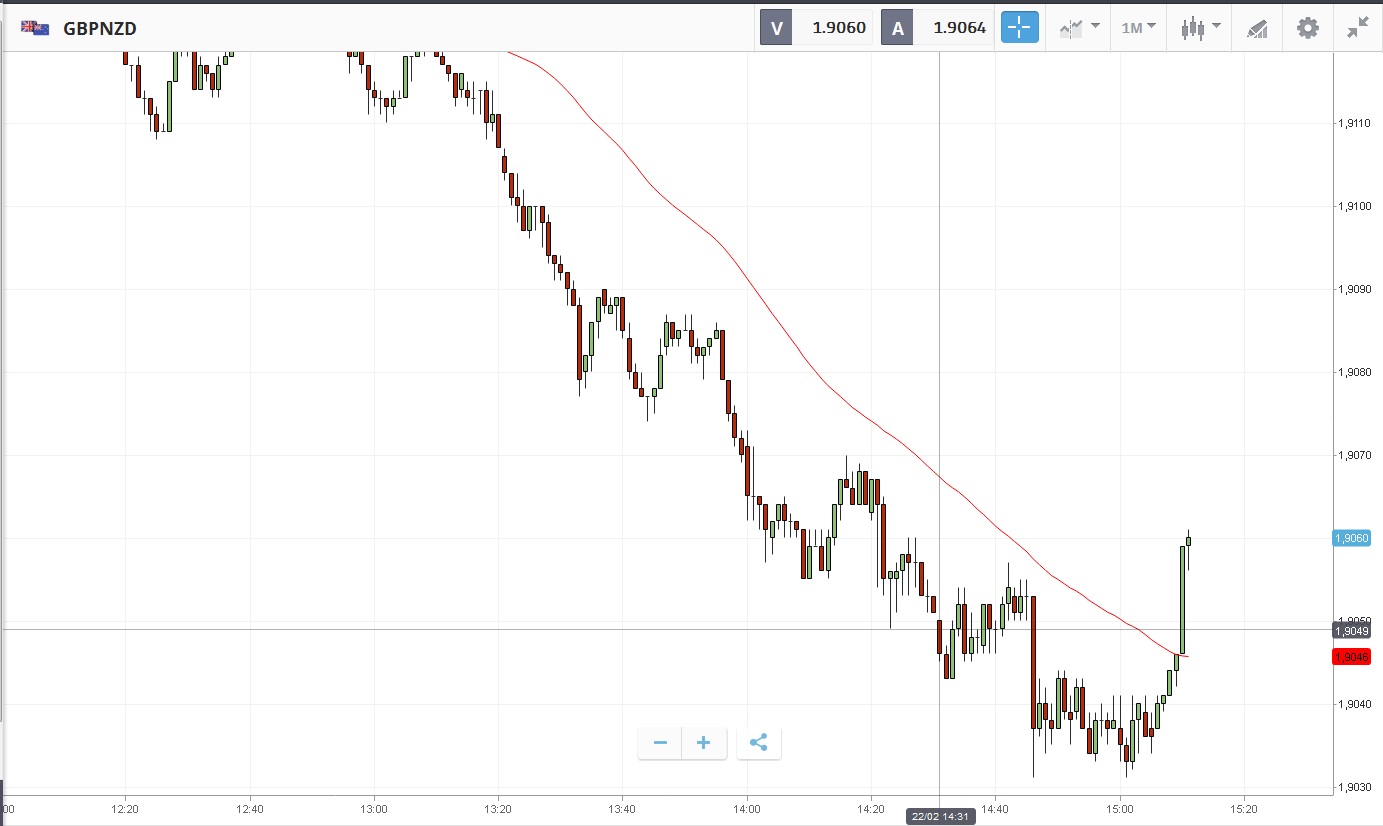Zoom out the chart with minus button
Viewport: 1383px width, 826px height.
(660, 743)
